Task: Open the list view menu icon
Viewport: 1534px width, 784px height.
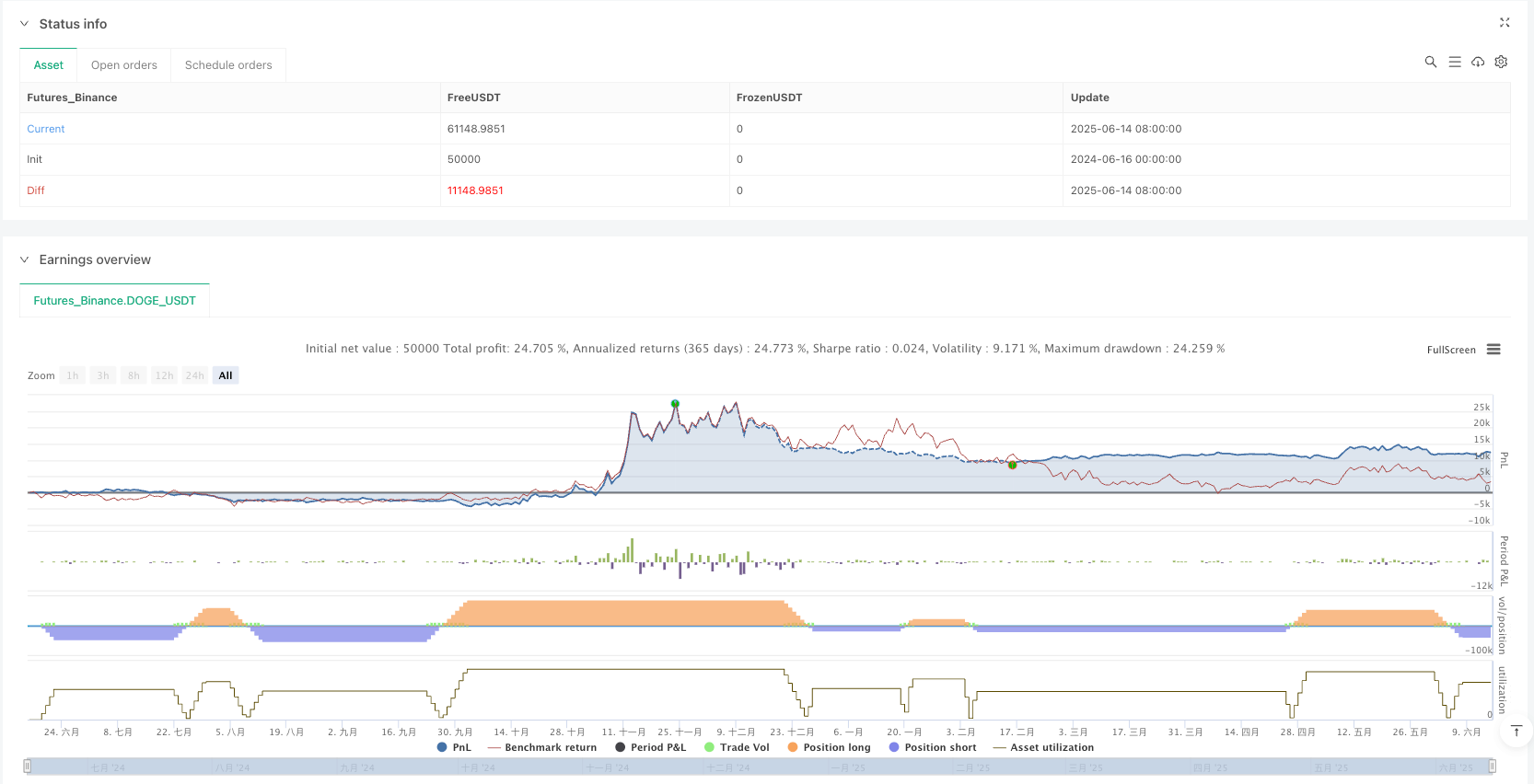Action: (1454, 62)
